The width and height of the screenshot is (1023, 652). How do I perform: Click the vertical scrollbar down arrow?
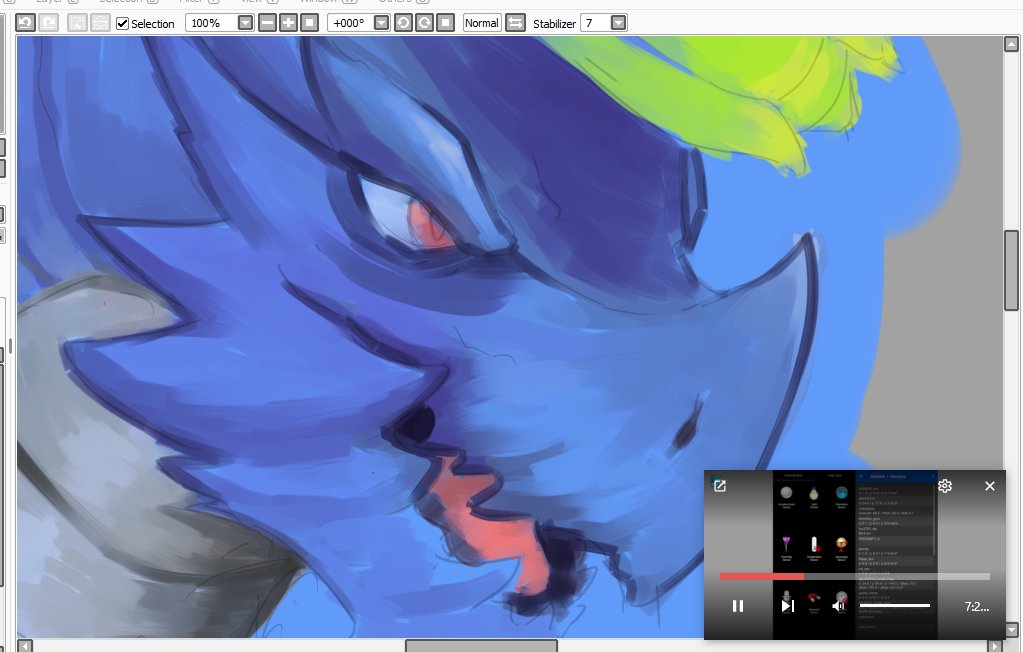point(1012,630)
